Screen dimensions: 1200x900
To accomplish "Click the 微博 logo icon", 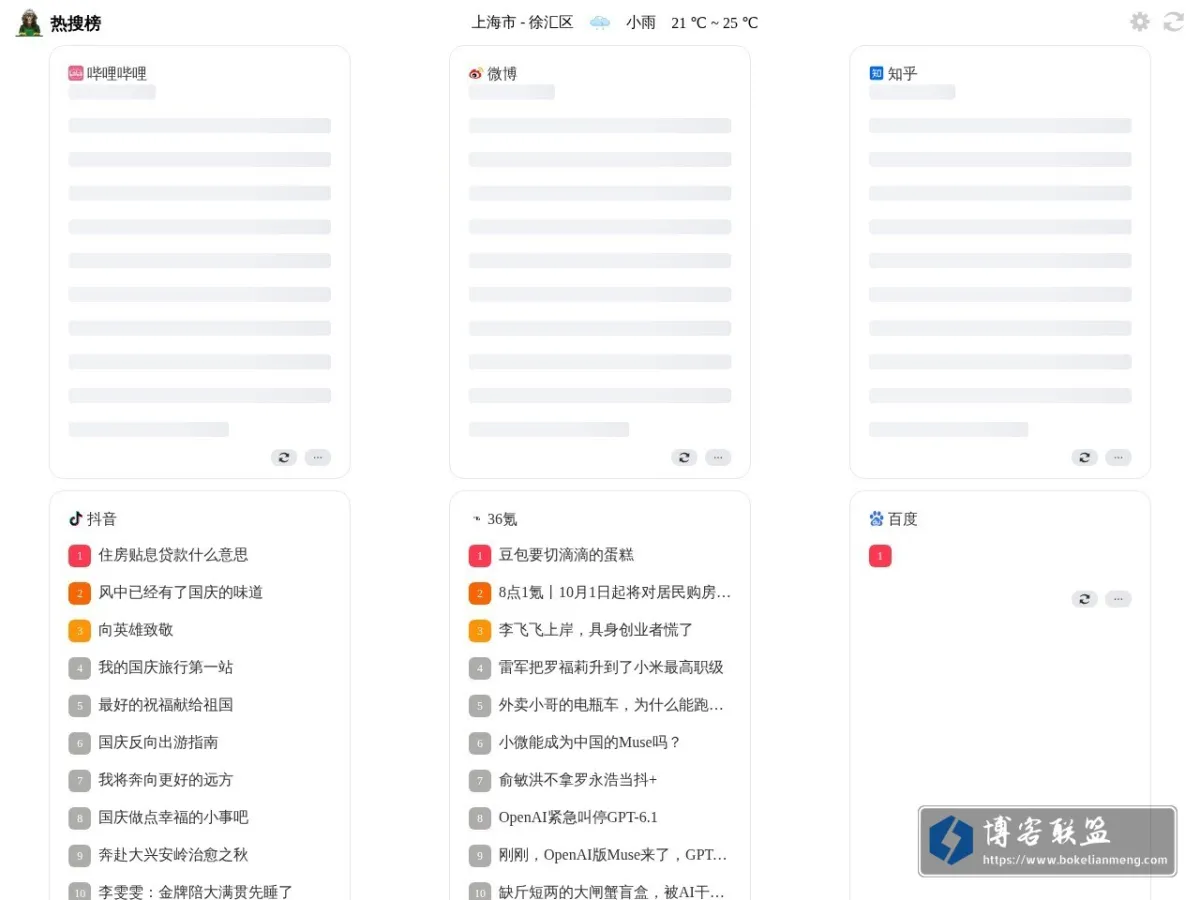I will 476,73.
